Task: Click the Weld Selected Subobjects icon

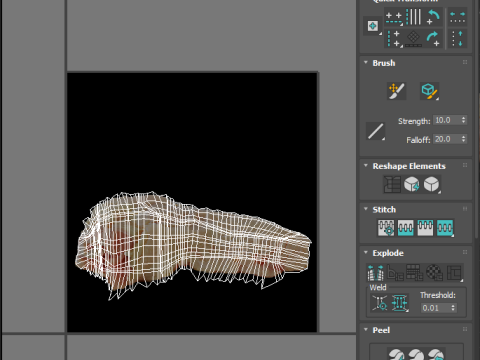Action: 400,303
